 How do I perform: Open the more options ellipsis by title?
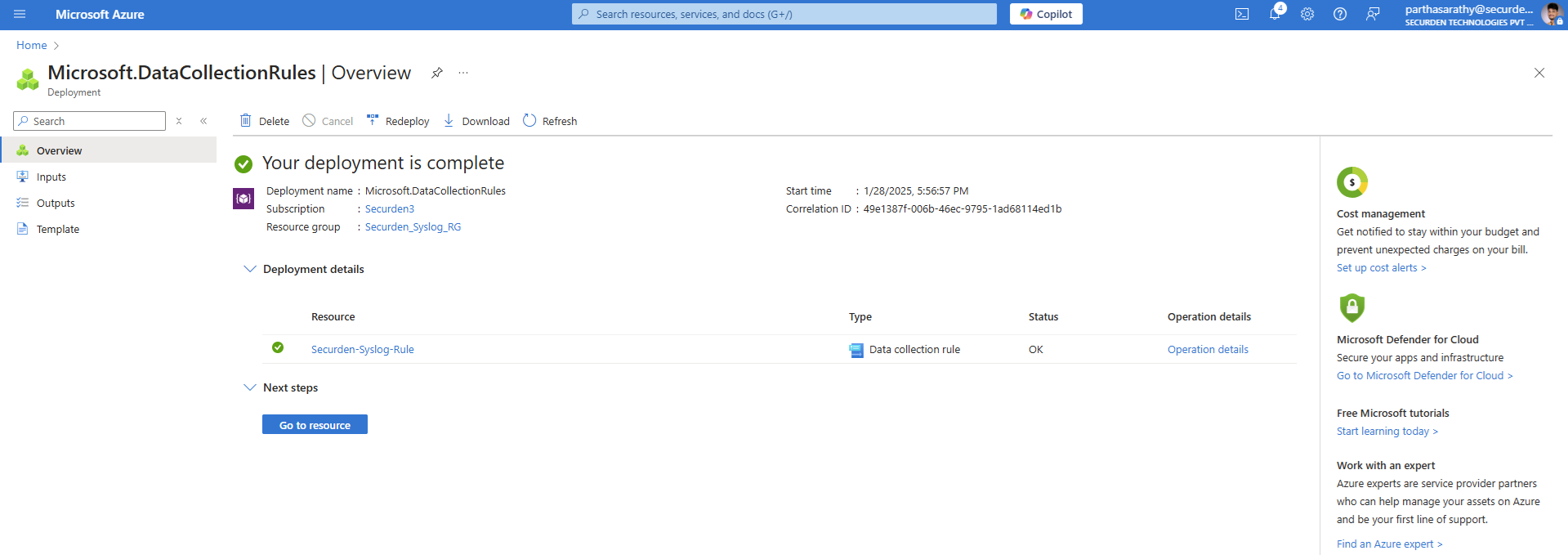[x=463, y=73]
